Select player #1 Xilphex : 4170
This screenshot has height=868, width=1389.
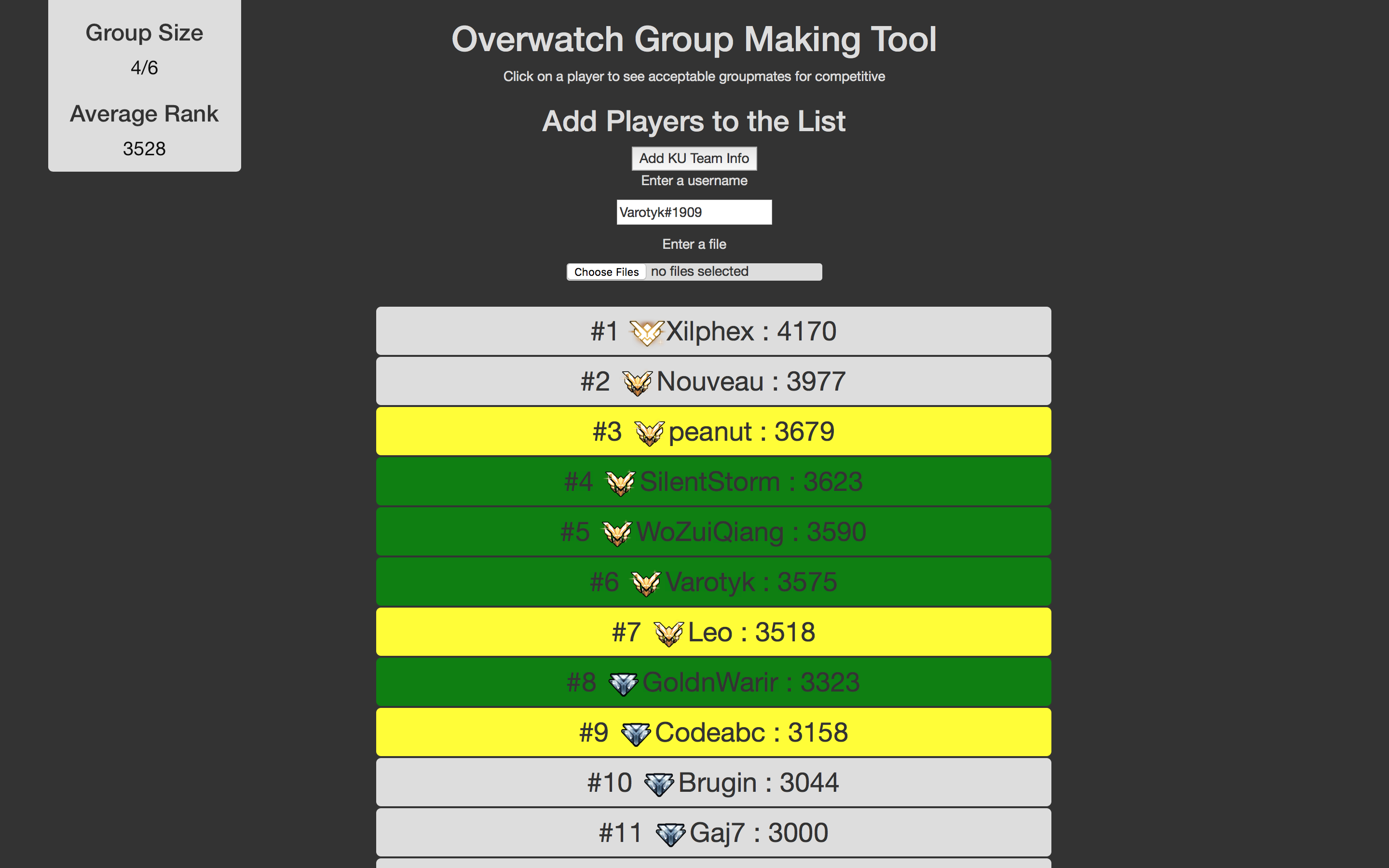713,331
